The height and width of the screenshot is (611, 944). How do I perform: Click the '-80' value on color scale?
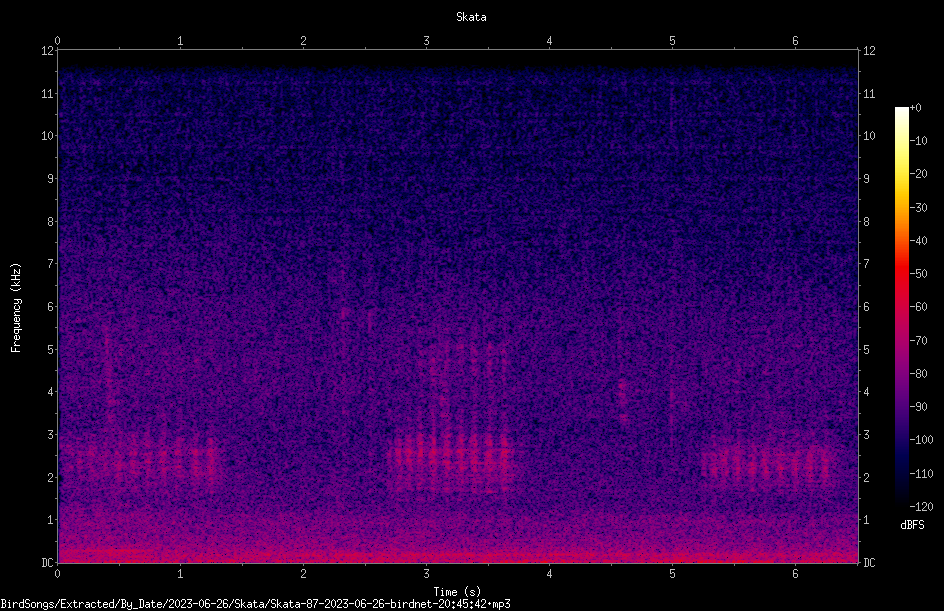click(918, 373)
